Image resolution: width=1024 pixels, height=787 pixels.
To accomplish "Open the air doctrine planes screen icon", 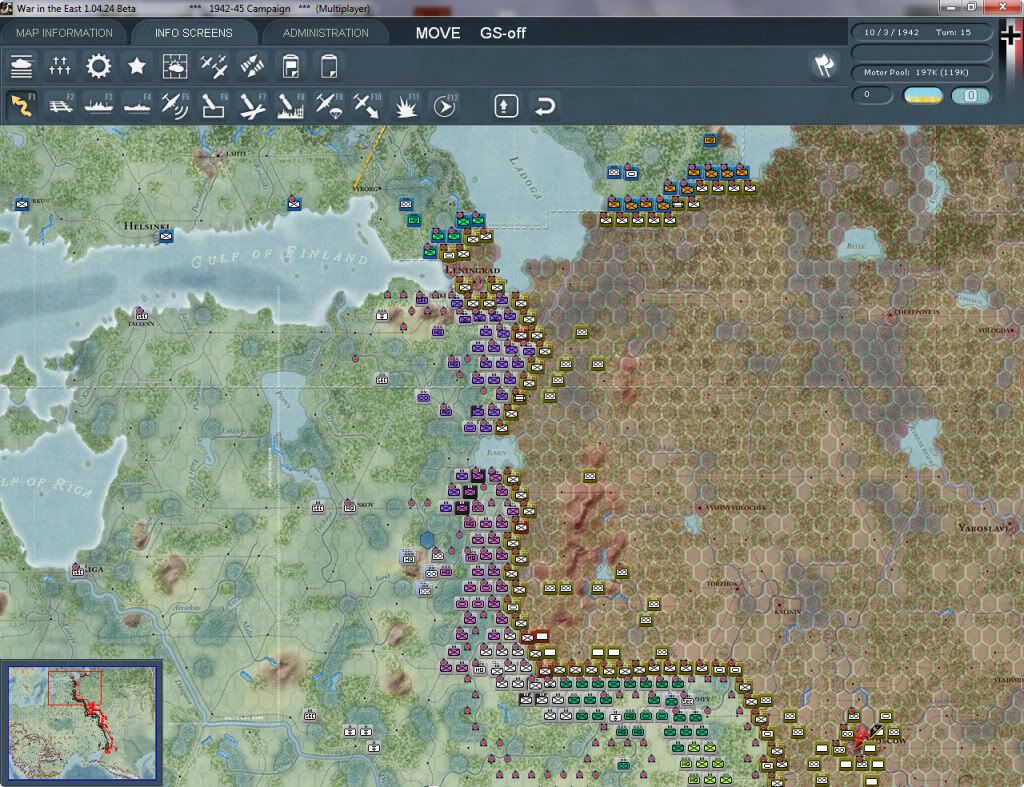I will 214,66.
